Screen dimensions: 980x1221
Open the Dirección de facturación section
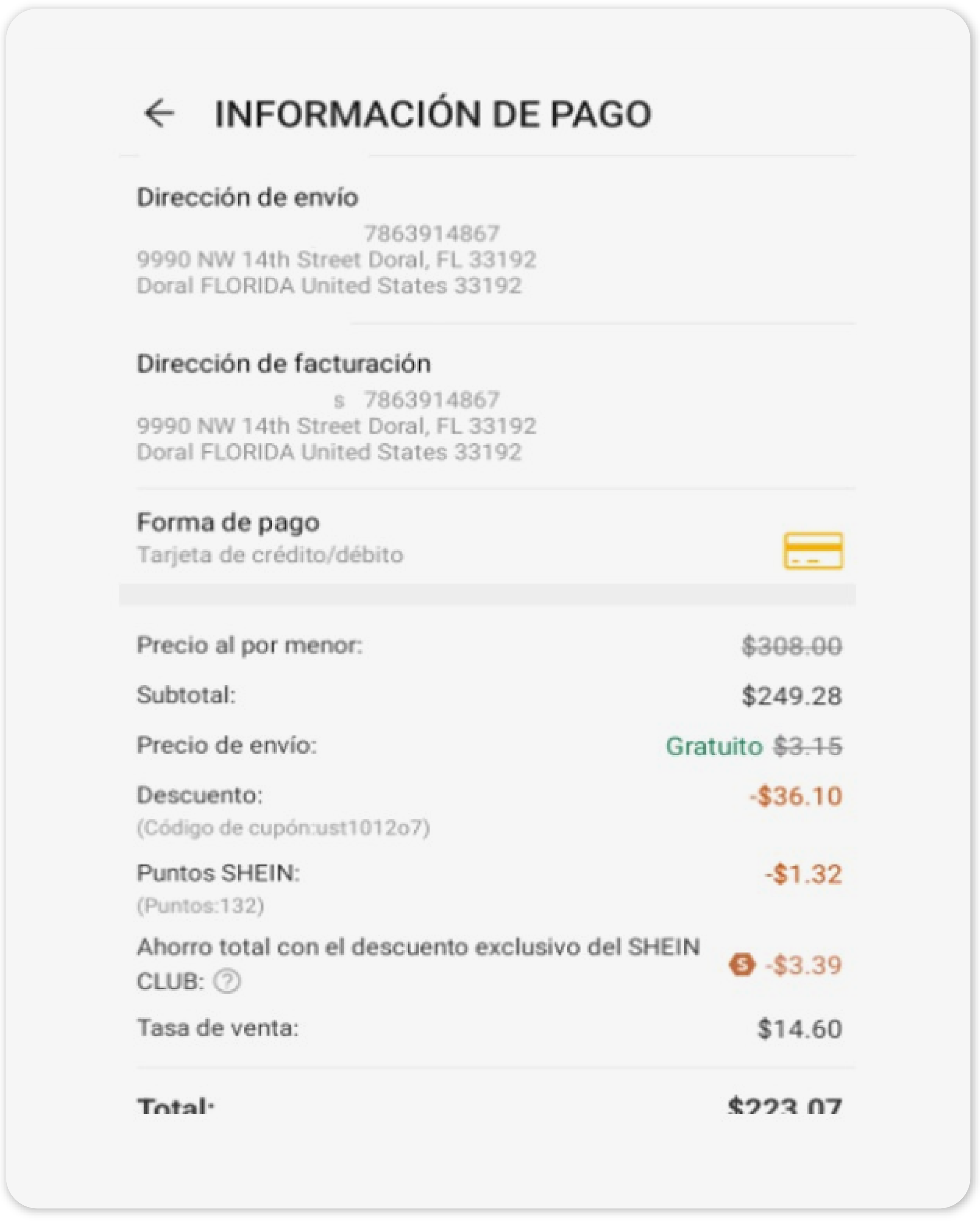284,364
